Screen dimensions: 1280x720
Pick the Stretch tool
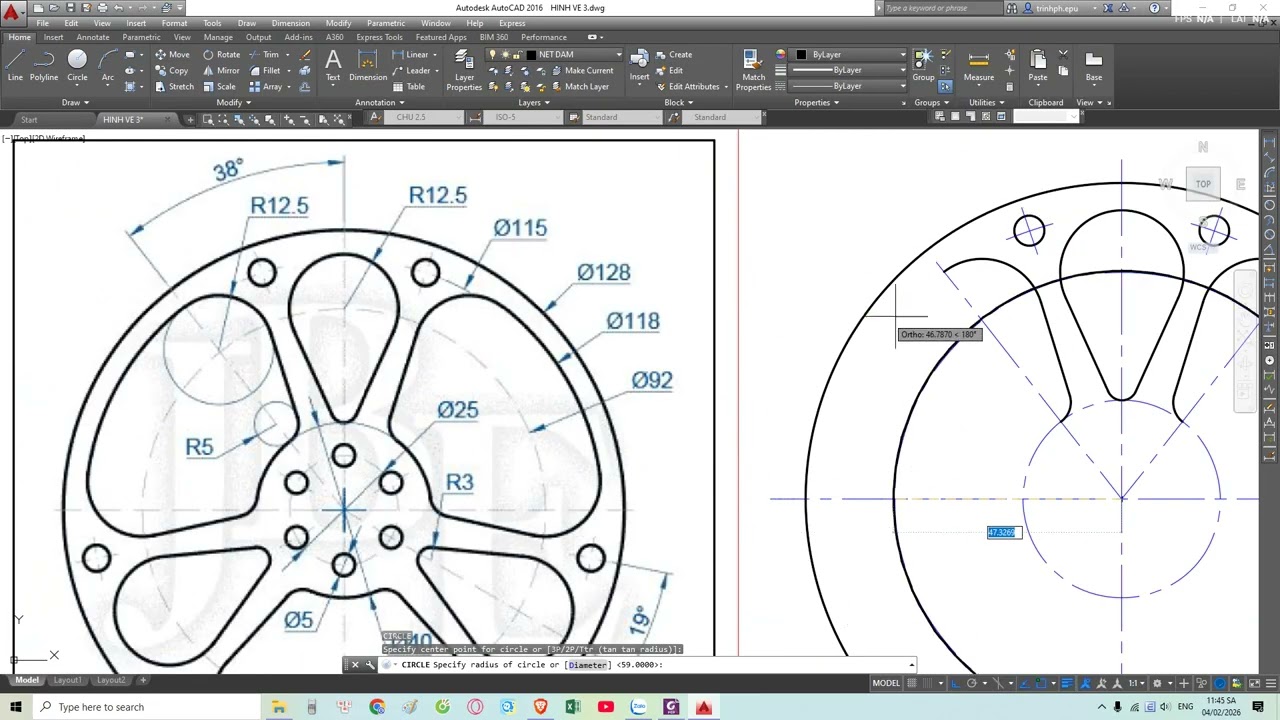click(x=174, y=87)
